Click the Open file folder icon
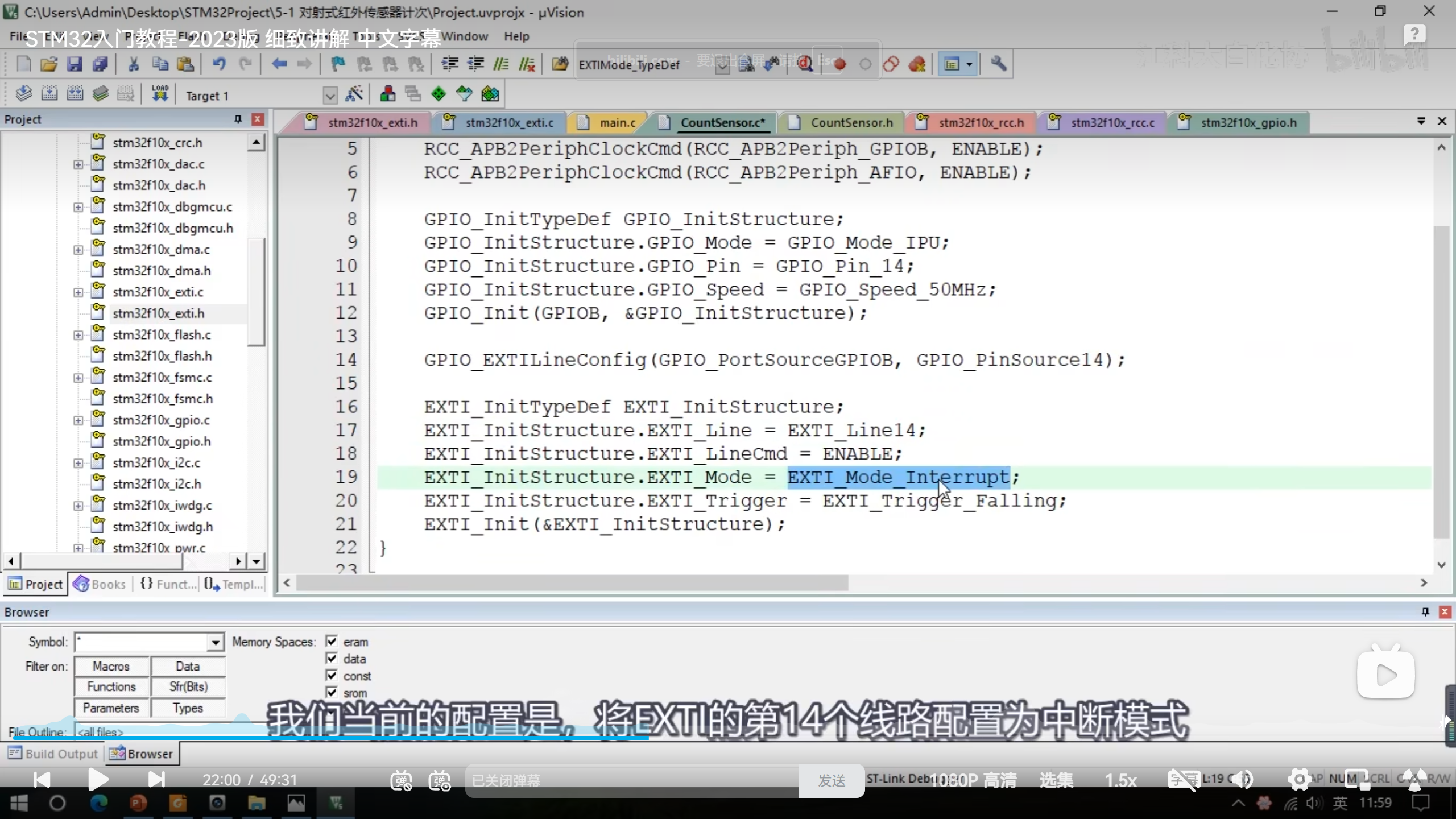The width and height of the screenshot is (1456, 819). coord(49,64)
